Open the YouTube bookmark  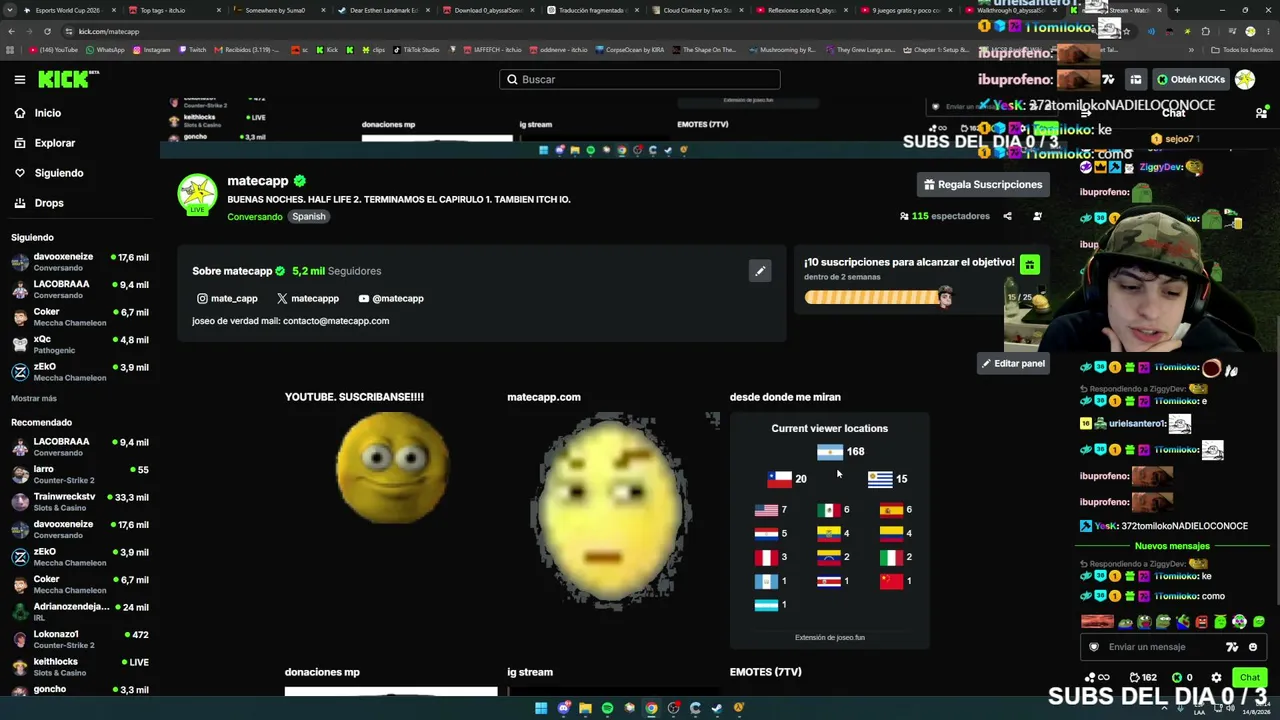(x=54, y=50)
